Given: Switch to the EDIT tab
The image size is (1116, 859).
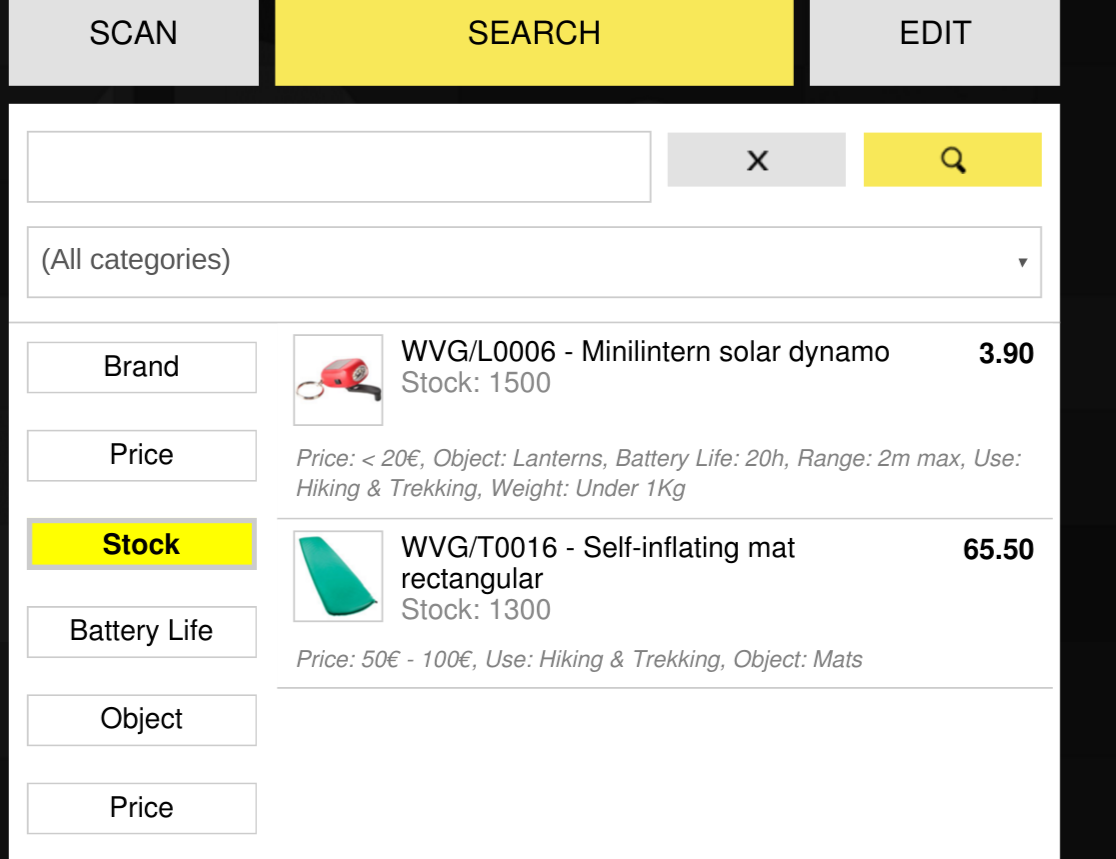Looking at the screenshot, I should coord(934,34).
